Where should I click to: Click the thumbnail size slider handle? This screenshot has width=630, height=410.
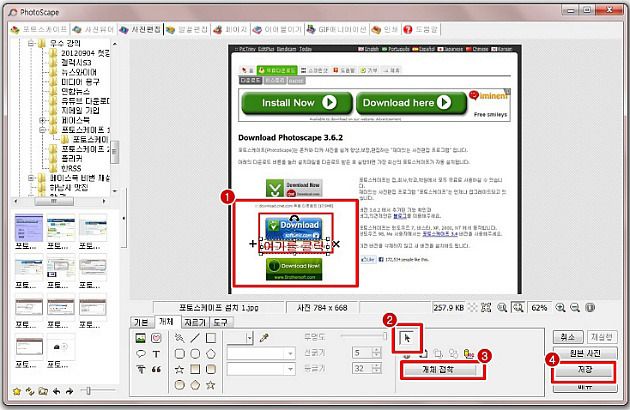[88, 390]
